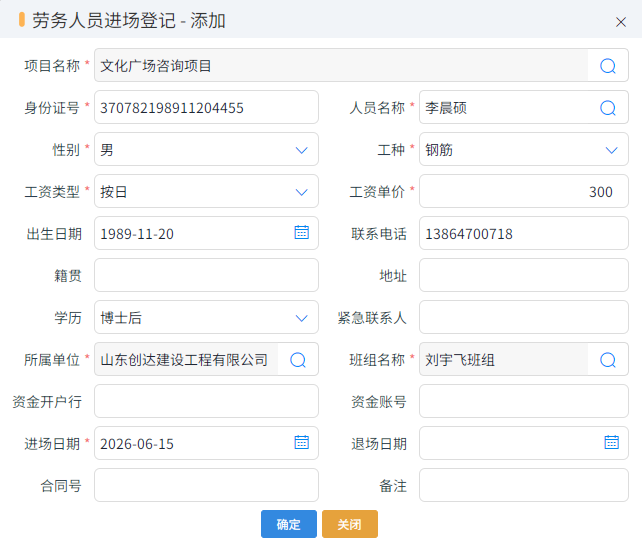Click search icon for 所属单位 field
Viewport: 642px width, 538px height.
(298, 360)
